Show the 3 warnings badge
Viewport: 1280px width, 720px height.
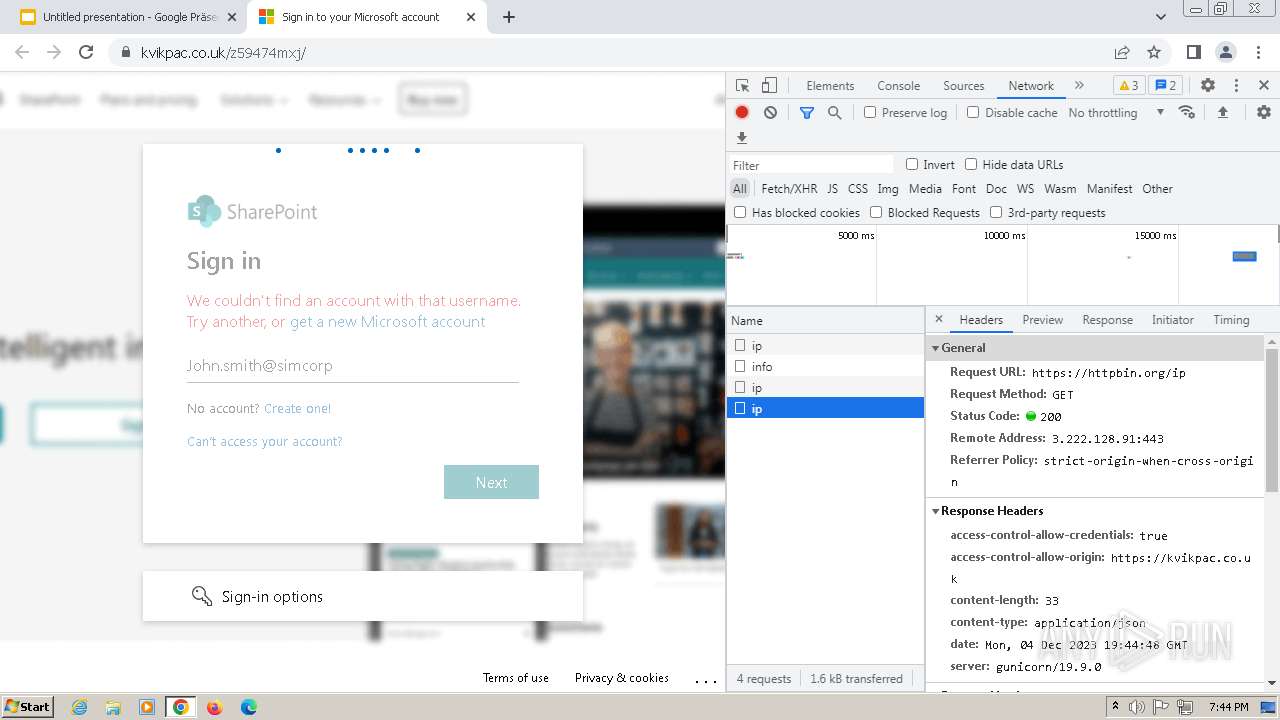tap(1127, 86)
